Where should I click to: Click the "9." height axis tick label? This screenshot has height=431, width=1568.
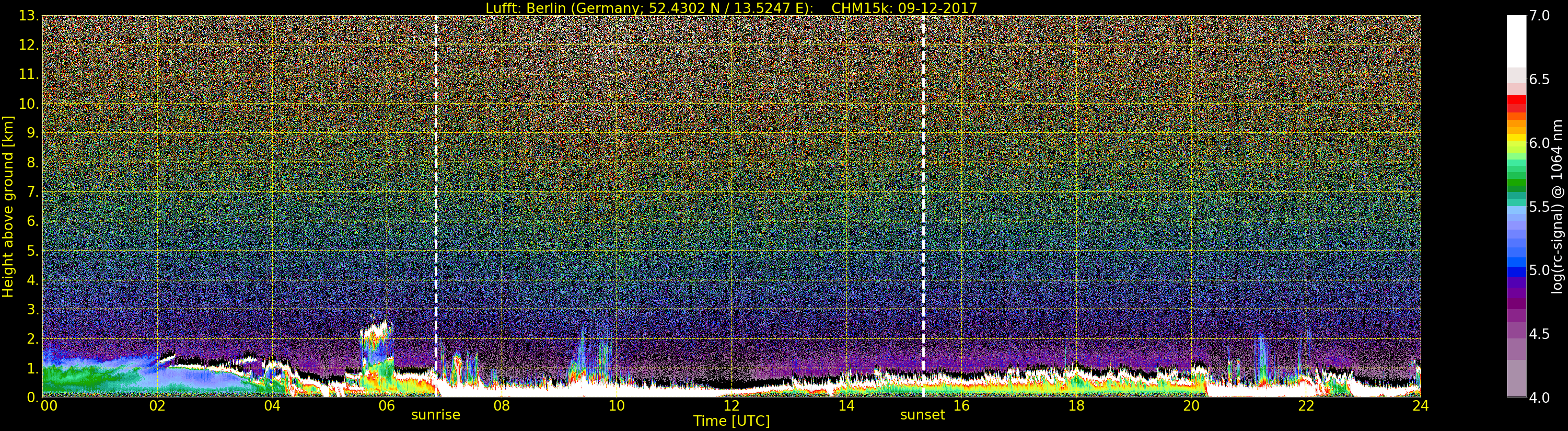32,133
